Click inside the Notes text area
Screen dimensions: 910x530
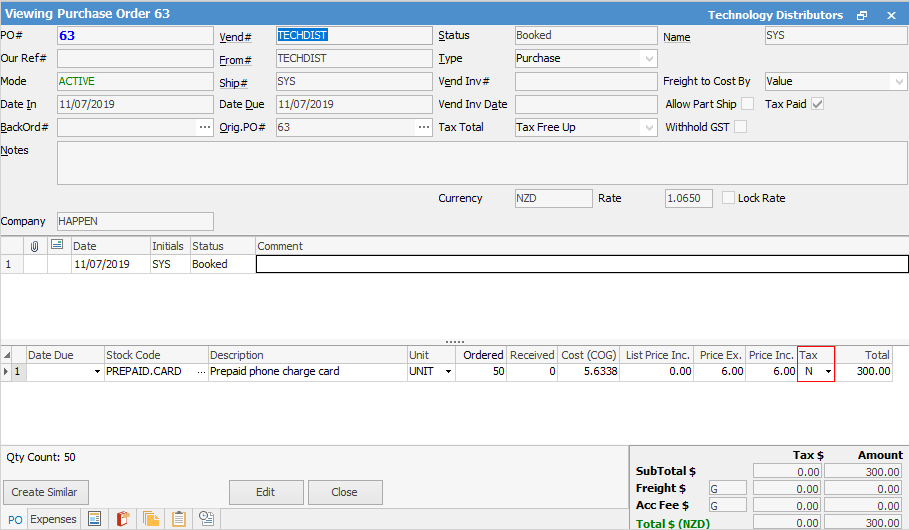click(x=480, y=163)
